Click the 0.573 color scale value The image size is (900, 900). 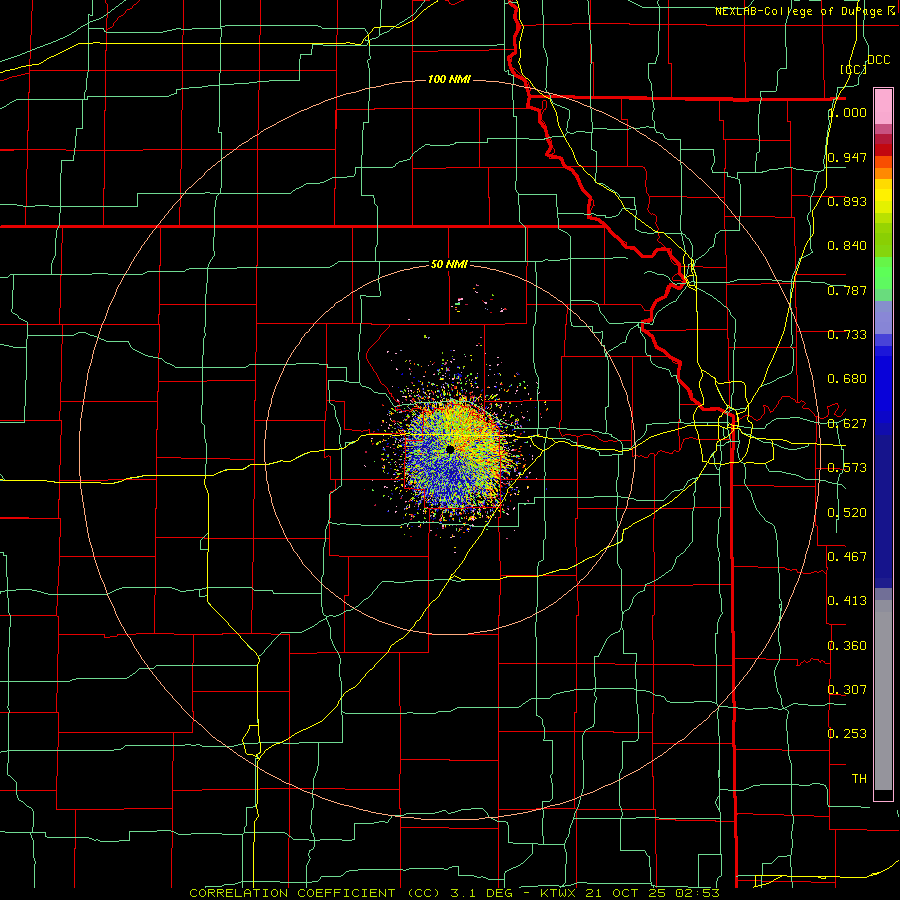[847, 468]
